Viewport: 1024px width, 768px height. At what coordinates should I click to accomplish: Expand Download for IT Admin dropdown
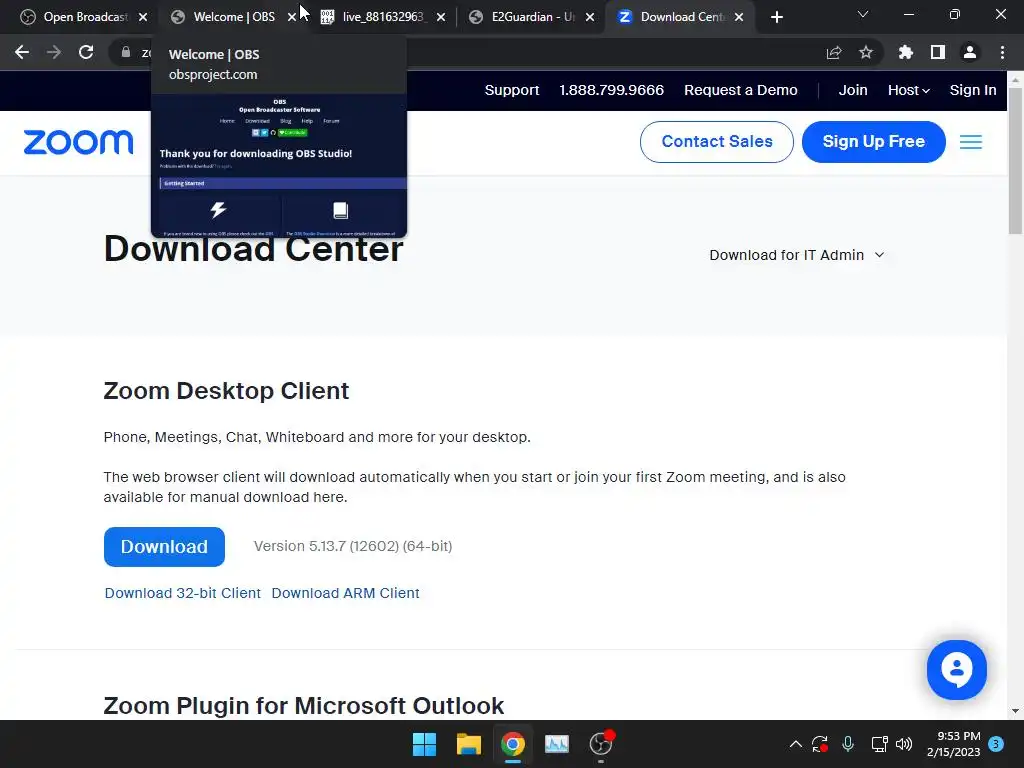click(797, 255)
